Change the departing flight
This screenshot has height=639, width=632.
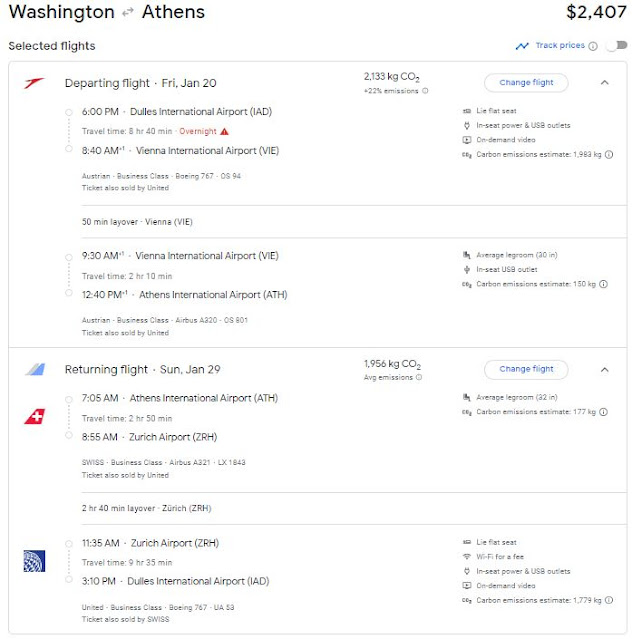point(526,83)
